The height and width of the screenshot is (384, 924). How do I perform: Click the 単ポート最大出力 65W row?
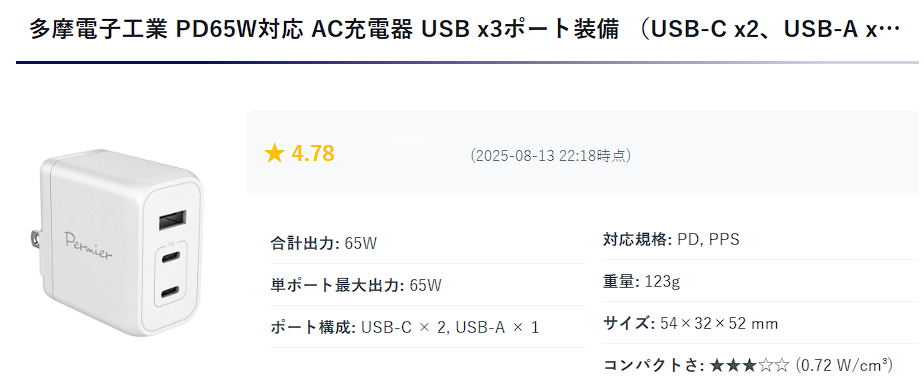428,285
